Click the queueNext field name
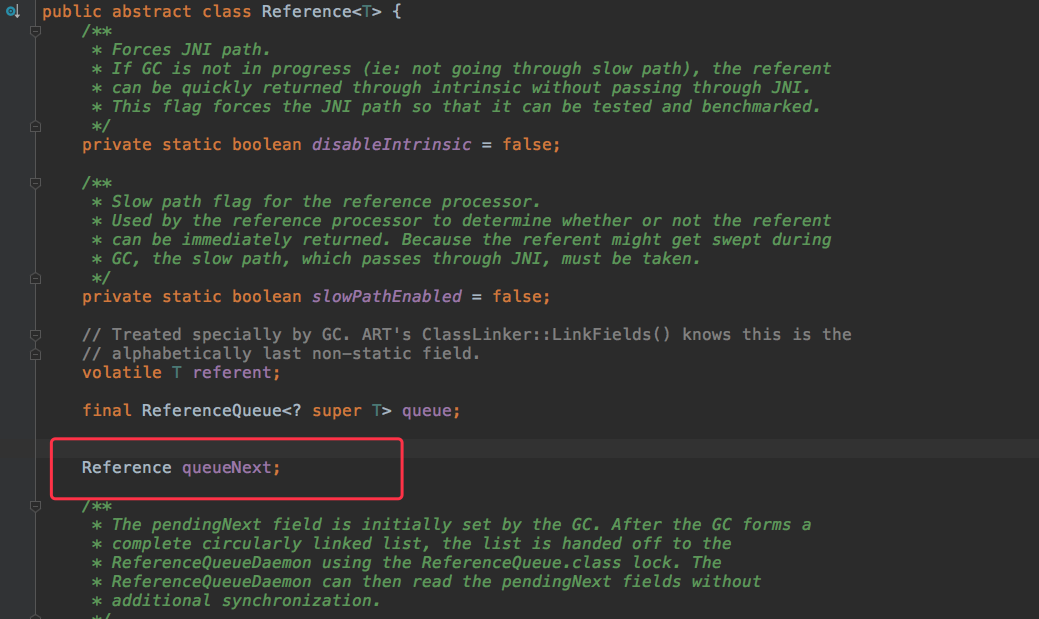This screenshot has width=1039, height=619. click(227, 468)
